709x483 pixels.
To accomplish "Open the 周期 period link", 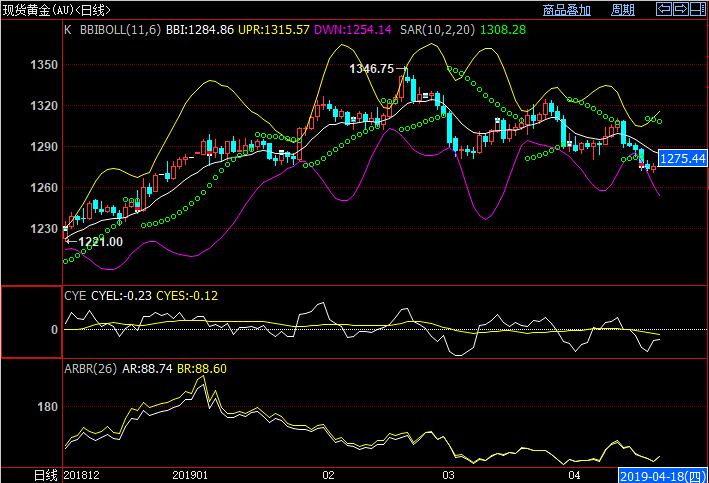I will (x=623, y=10).
